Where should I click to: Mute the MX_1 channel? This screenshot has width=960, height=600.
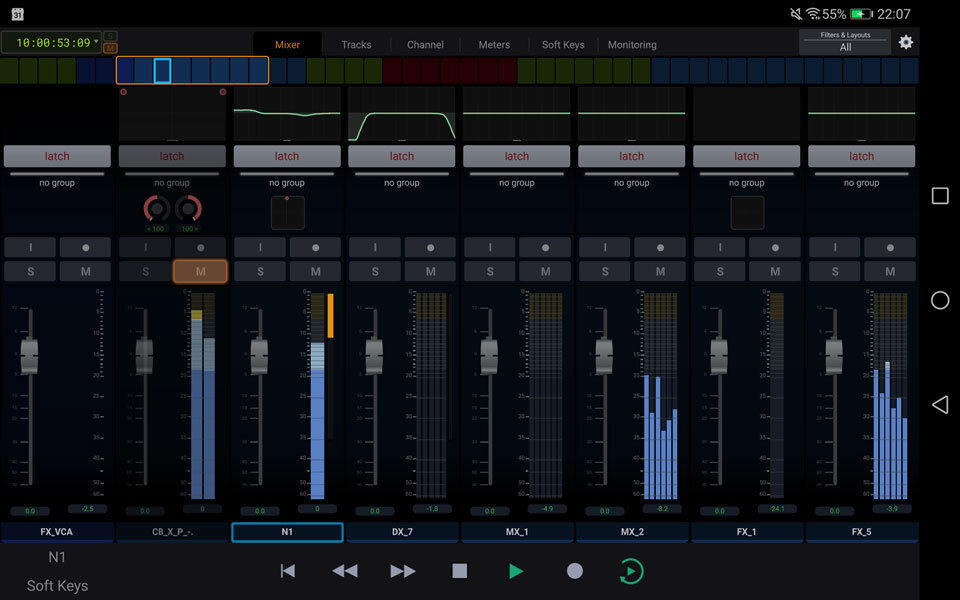(545, 271)
